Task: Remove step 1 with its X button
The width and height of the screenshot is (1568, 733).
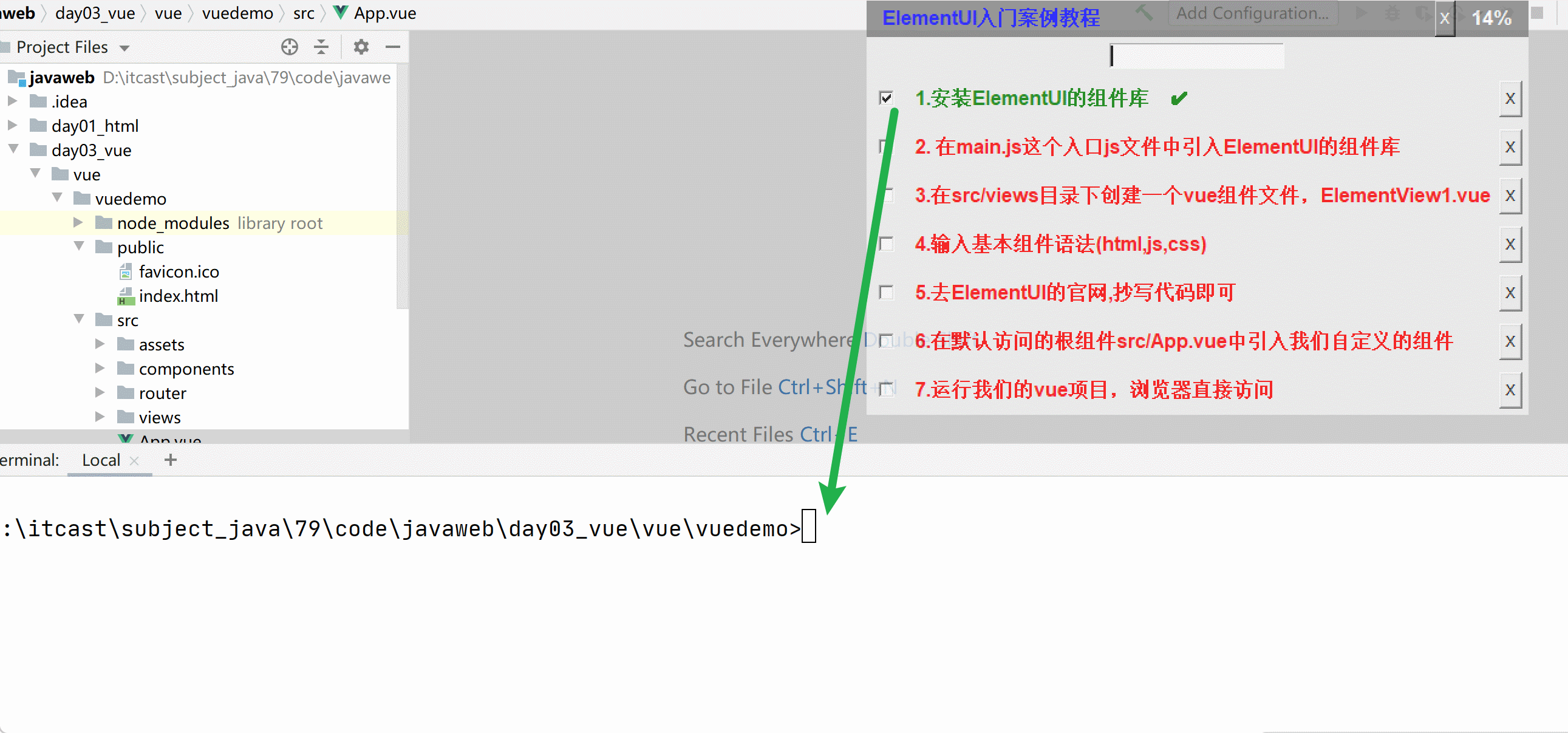Action: coord(1510,98)
